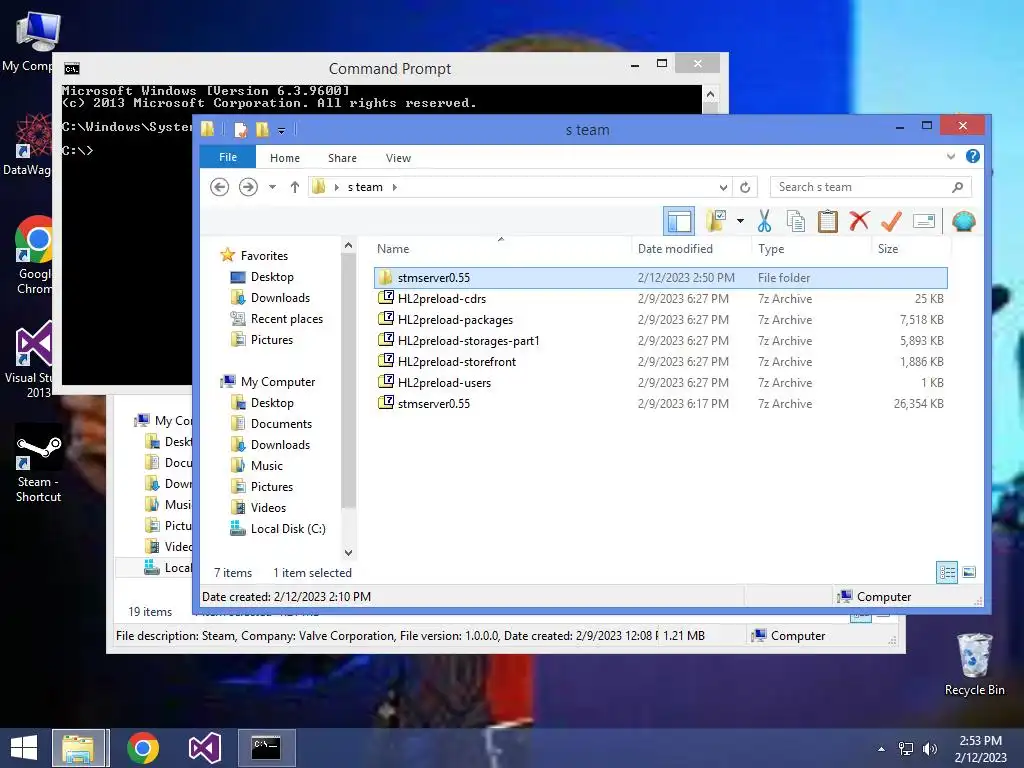Open the View ribbon tab
The image size is (1024, 768).
(x=398, y=158)
